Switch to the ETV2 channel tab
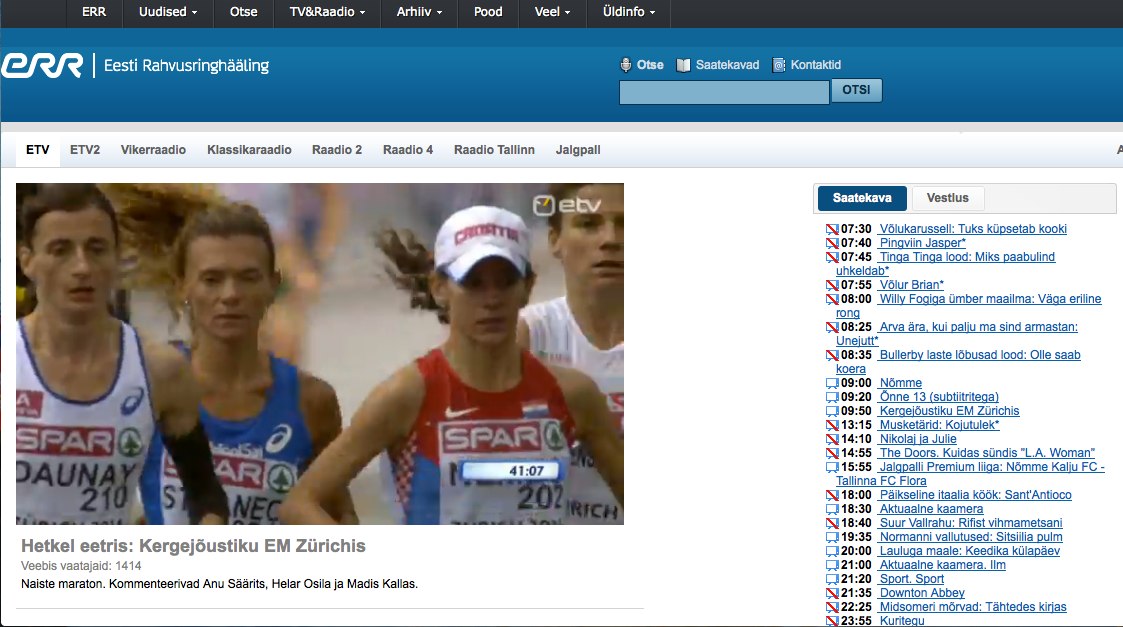The width and height of the screenshot is (1123, 627). pos(85,150)
